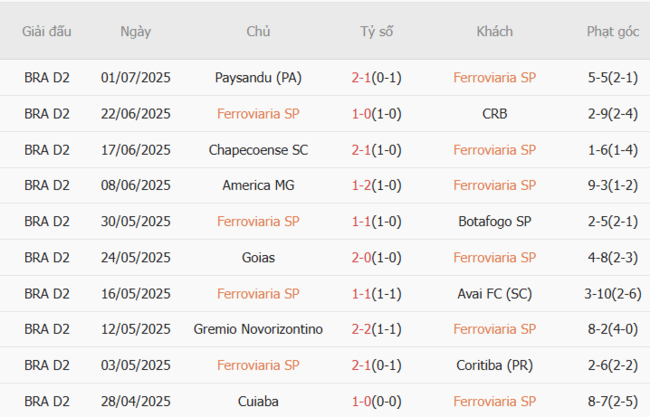Open Gremio Novorizontino team link

click(x=258, y=329)
